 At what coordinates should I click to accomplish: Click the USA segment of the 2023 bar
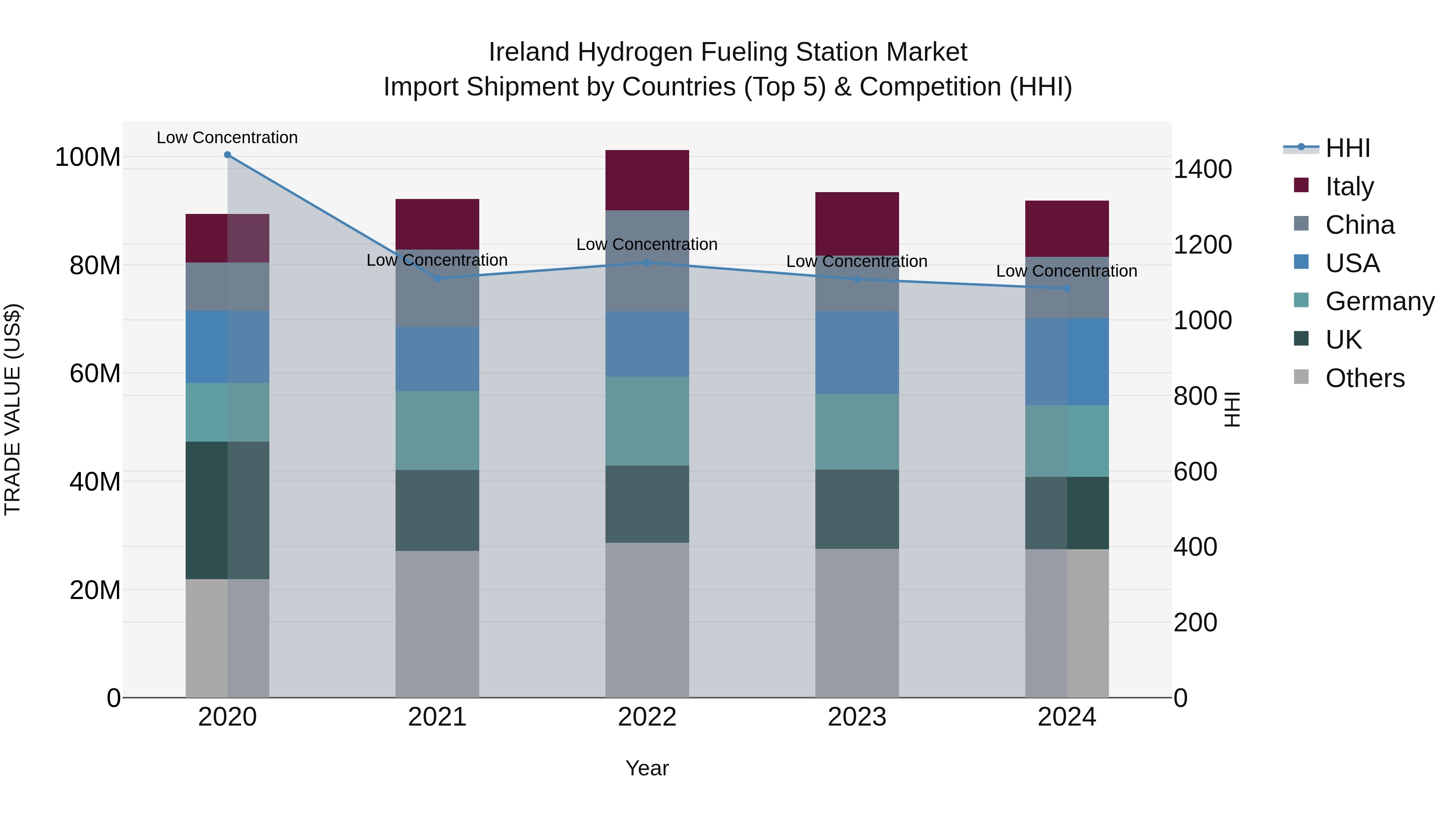click(857, 353)
